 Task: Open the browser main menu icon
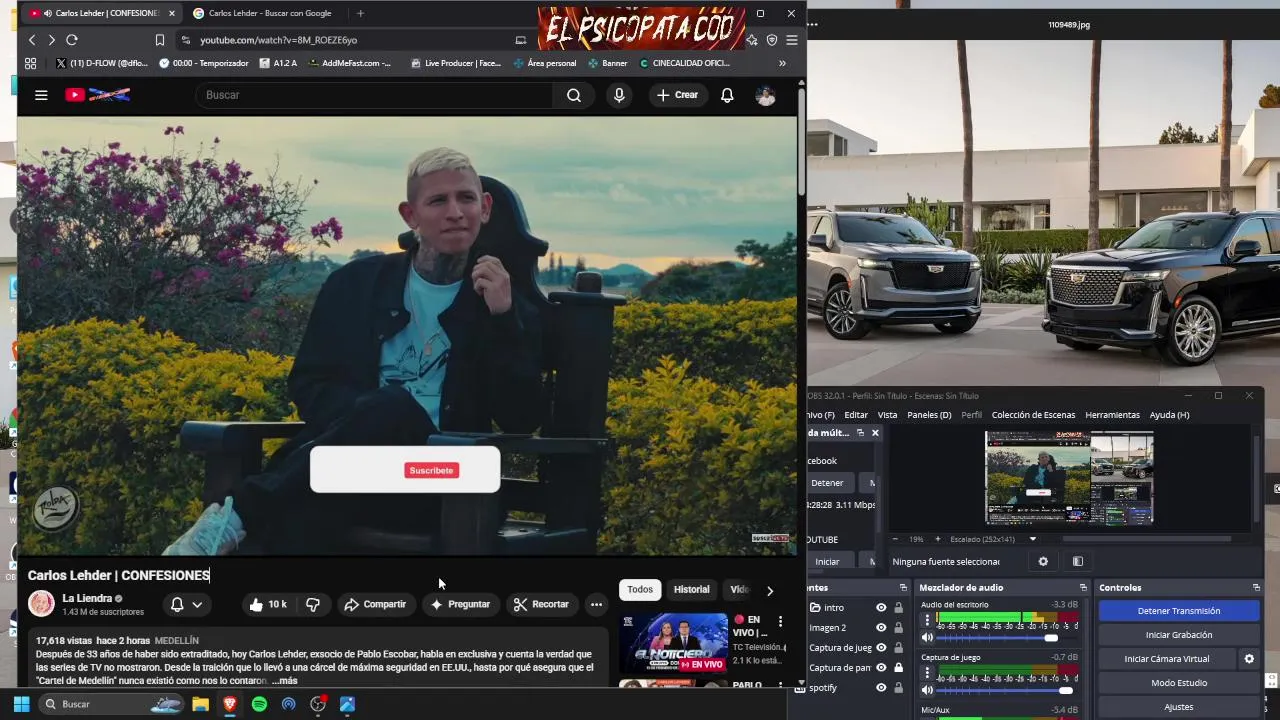click(791, 40)
